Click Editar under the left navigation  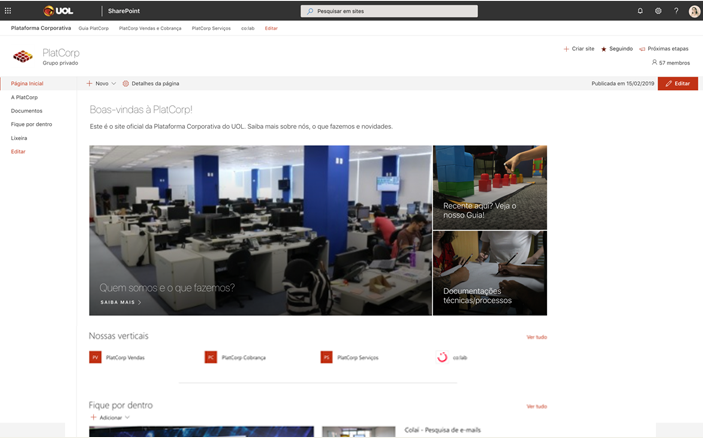click(x=18, y=152)
